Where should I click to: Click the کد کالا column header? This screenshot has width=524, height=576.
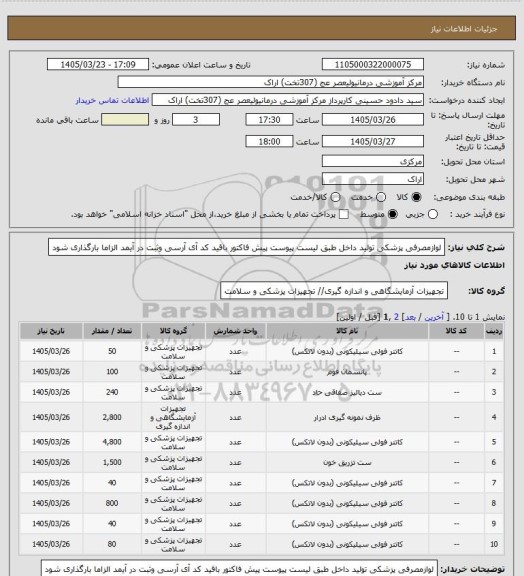pos(456,331)
